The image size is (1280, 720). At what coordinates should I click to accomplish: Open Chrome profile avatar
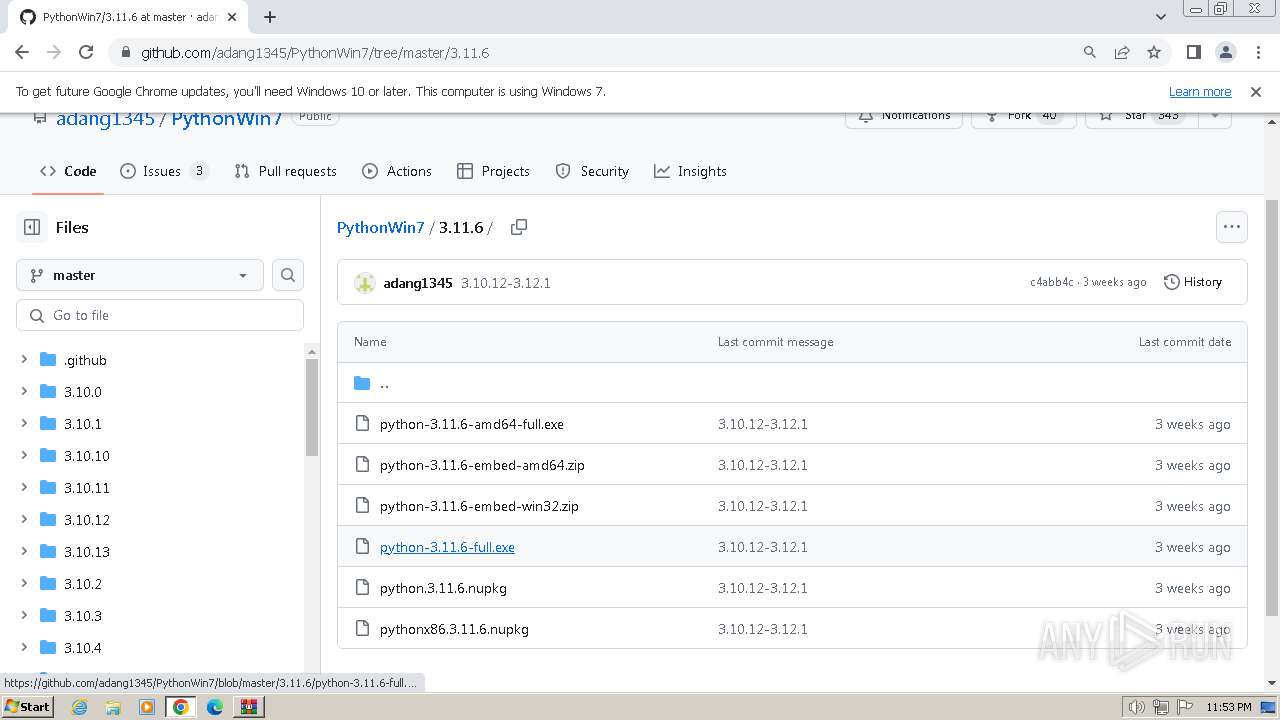pos(1225,52)
